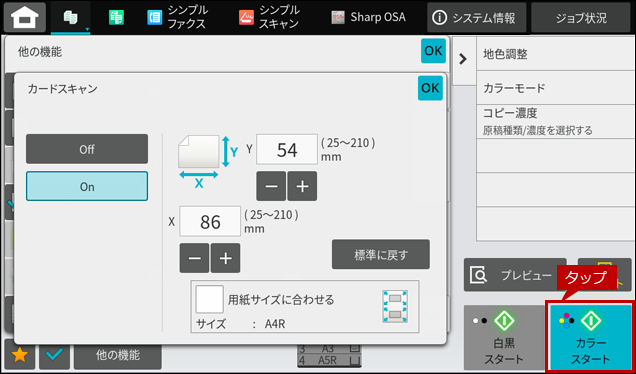This screenshot has width=636, height=374.
Task: Open システム情報 button
Action: click(x=477, y=17)
